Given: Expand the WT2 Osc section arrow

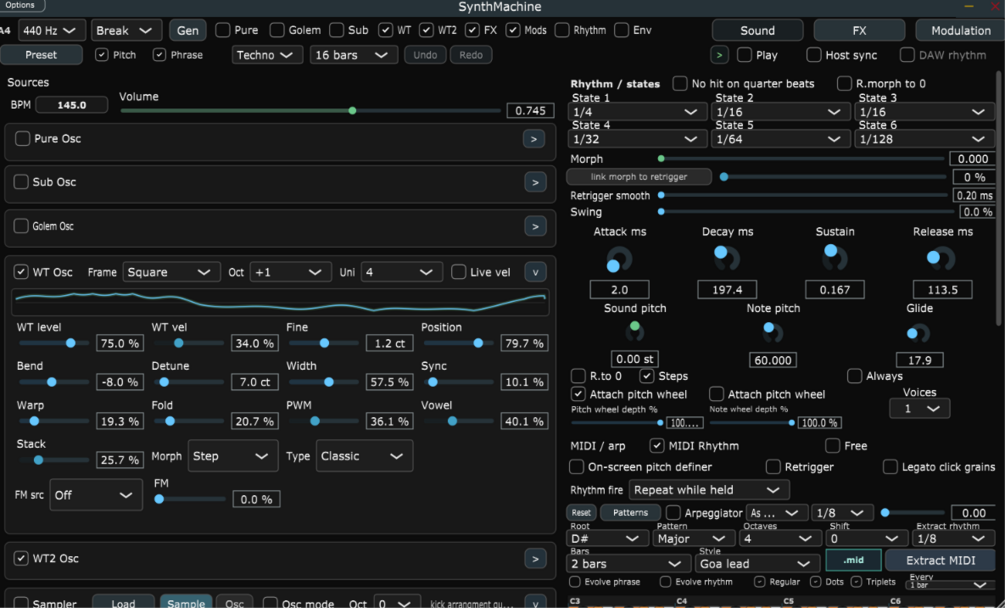Looking at the screenshot, I should point(535,559).
